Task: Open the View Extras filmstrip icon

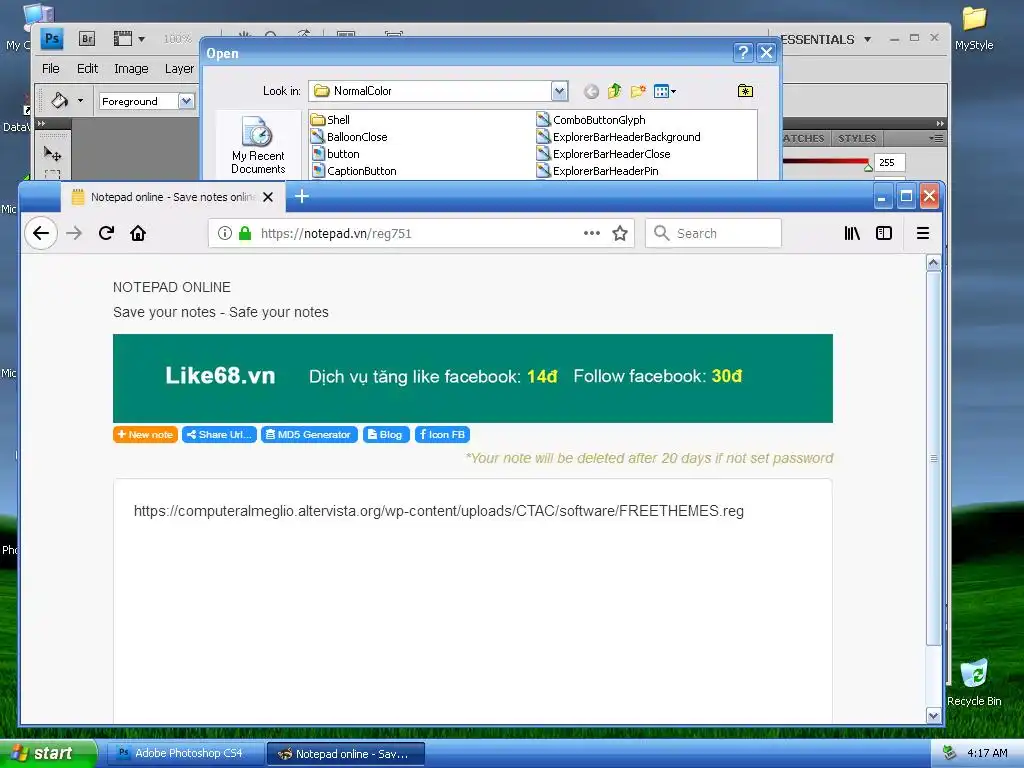Action: [123, 39]
